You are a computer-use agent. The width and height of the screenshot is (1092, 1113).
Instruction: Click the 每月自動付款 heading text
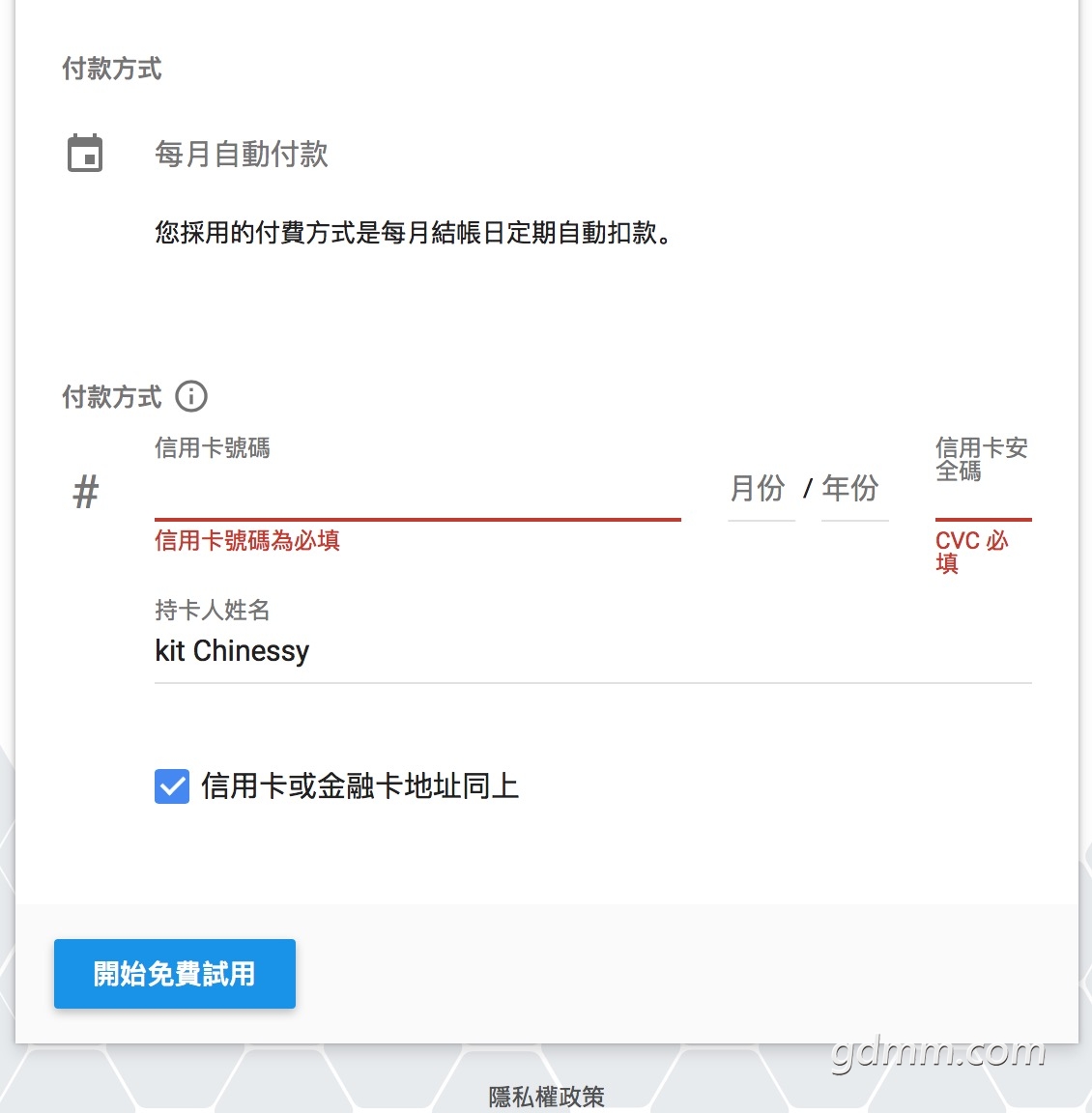pos(242,155)
